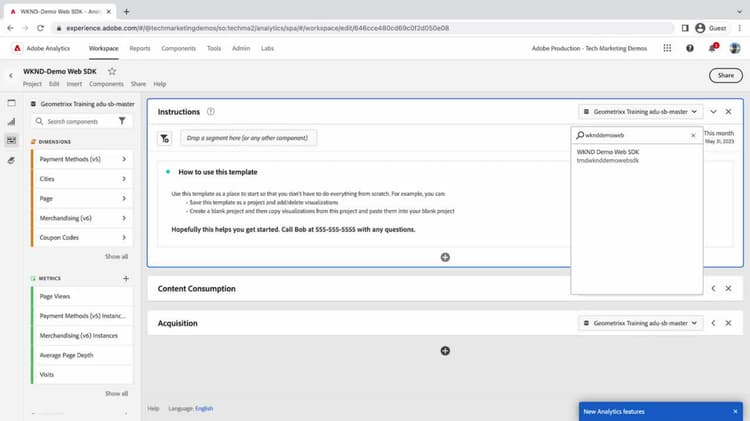Image resolution: width=750 pixels, height=421 pixels.
Task: Click the footer Help link
Action: point(153,409)
